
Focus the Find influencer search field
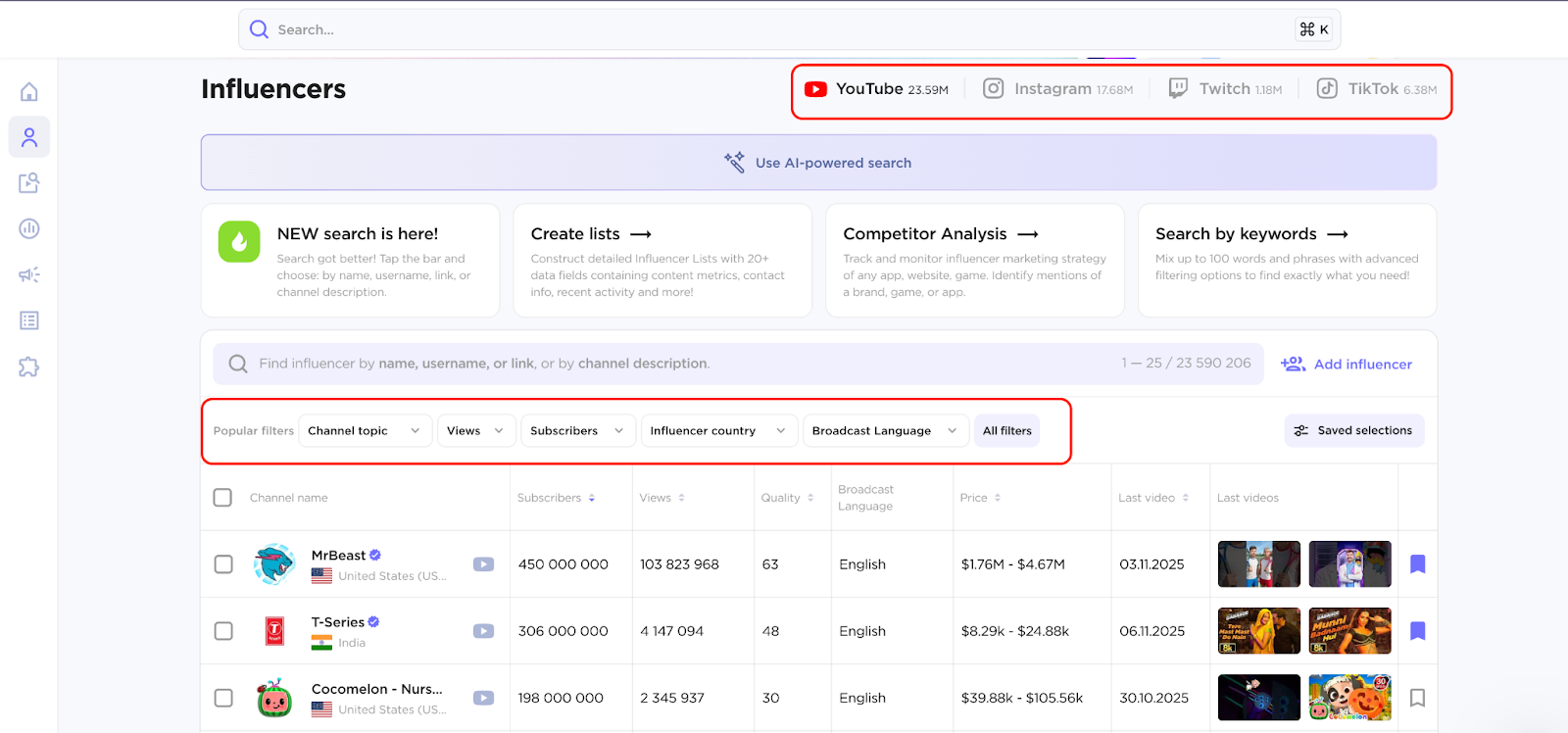coord(738,364)
